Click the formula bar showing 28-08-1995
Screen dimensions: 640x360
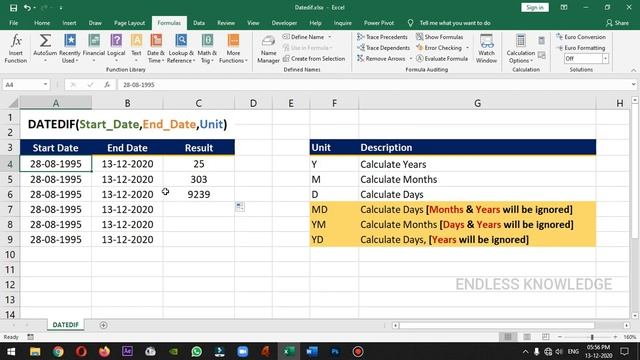pos(374,84)
